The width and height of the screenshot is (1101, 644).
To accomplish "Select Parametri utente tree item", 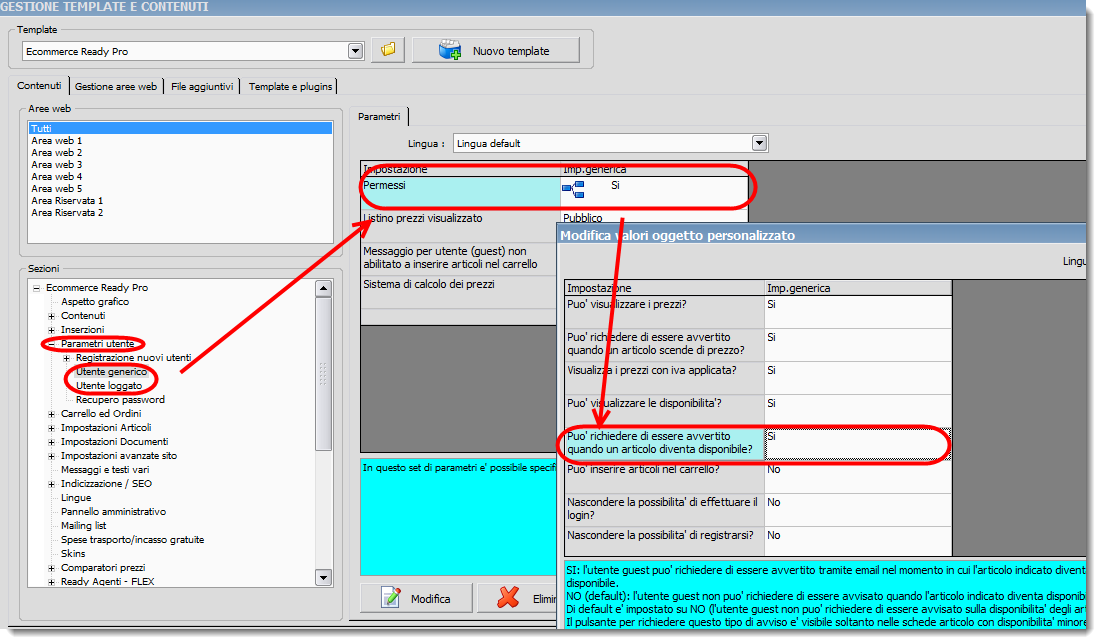I will click(98, 344).
